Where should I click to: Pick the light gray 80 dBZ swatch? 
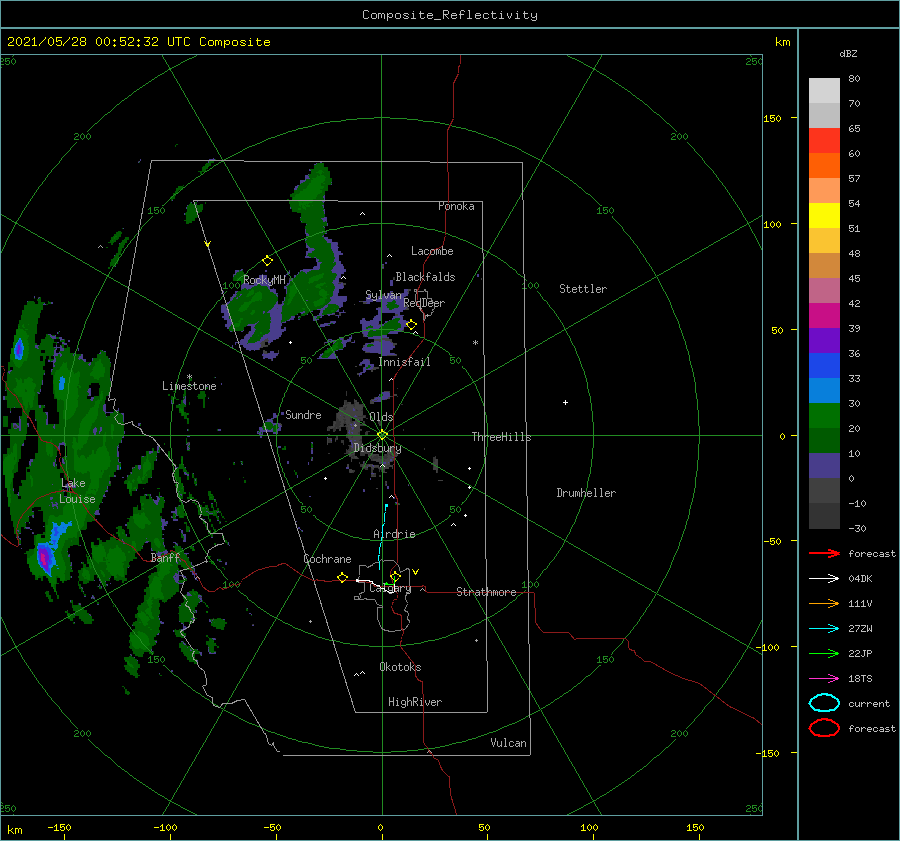coord(824,90)
